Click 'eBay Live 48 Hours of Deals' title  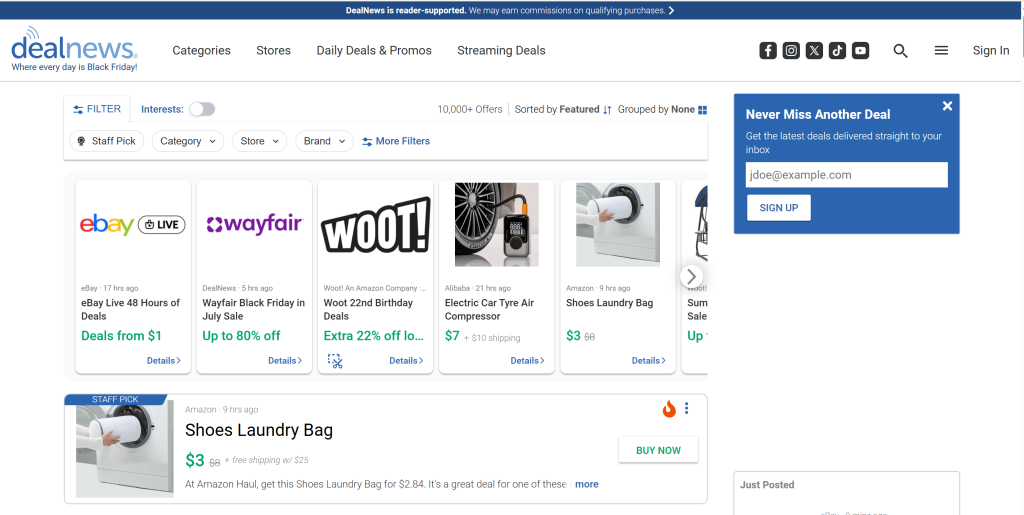(131, 309)
